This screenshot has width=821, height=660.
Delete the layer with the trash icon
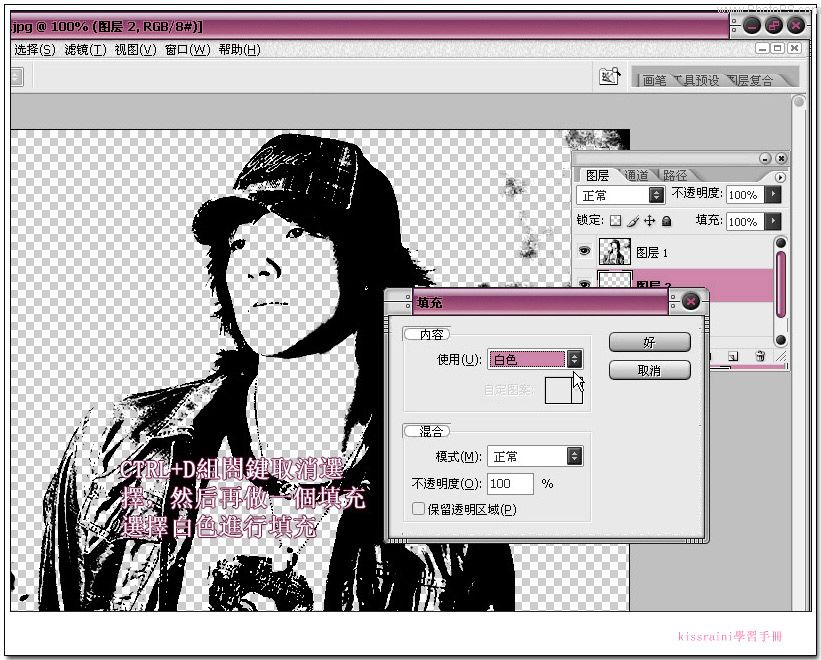click(760, 356)
